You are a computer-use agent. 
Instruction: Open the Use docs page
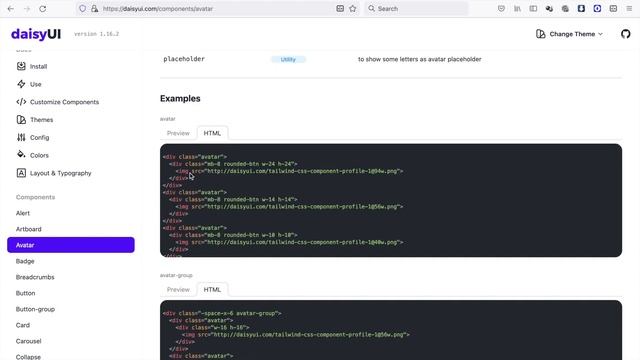pyautogui.click(x=36, y=84)
